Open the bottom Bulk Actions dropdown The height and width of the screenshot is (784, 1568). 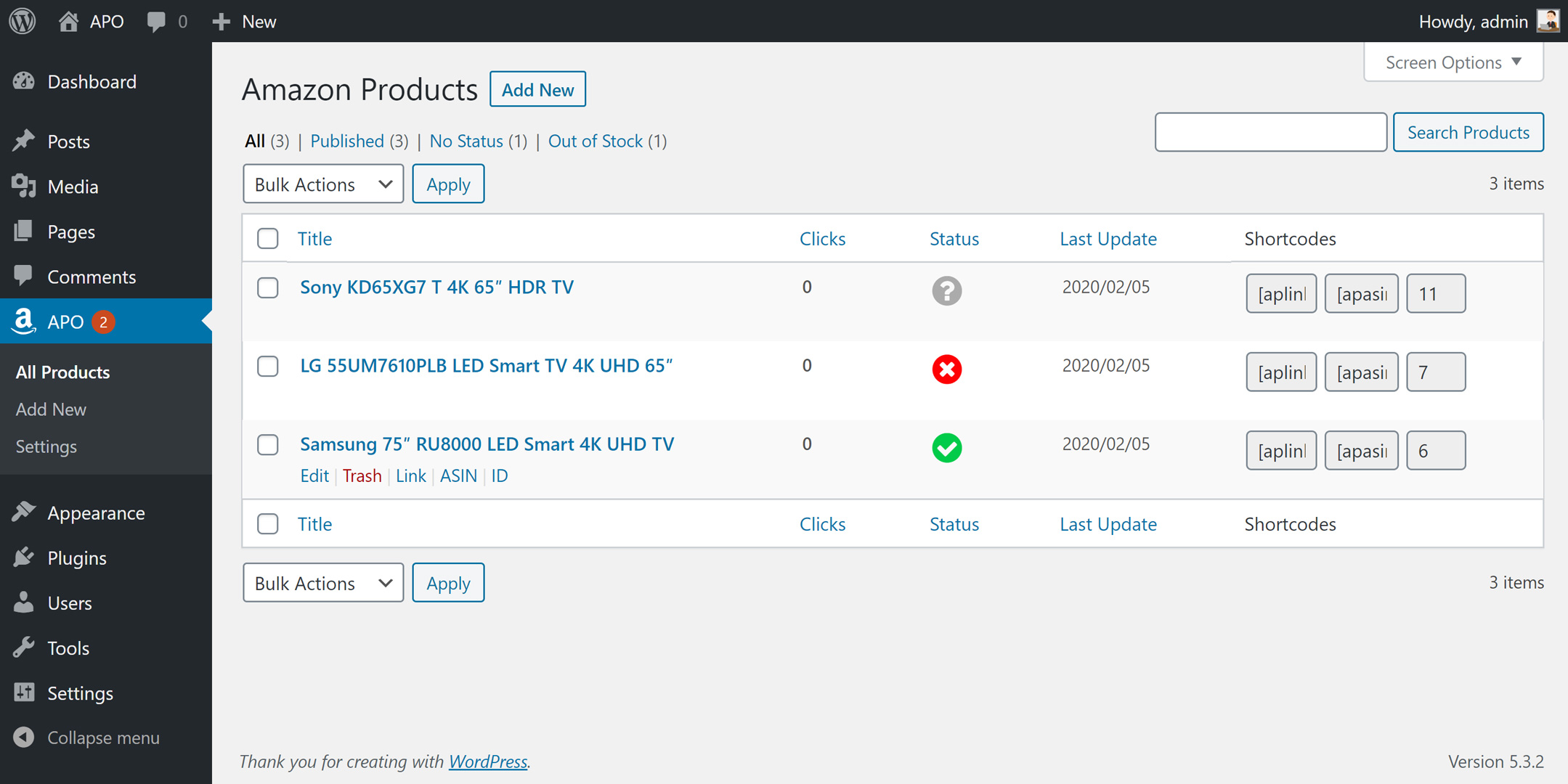point(322,582)
